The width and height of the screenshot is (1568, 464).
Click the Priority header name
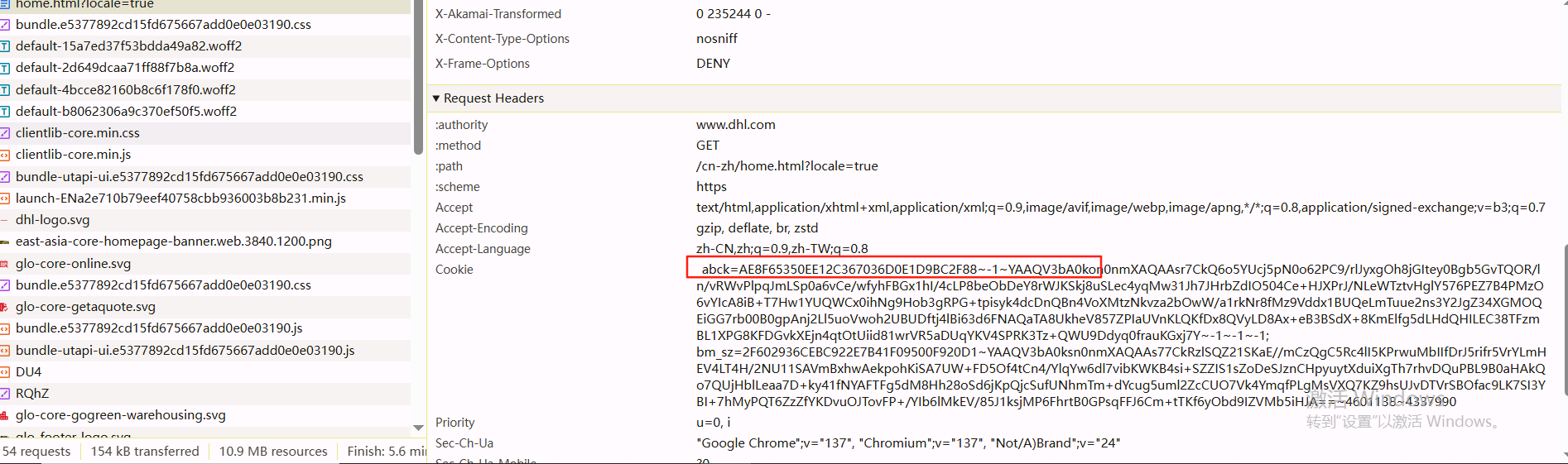(x=455, y=423)
